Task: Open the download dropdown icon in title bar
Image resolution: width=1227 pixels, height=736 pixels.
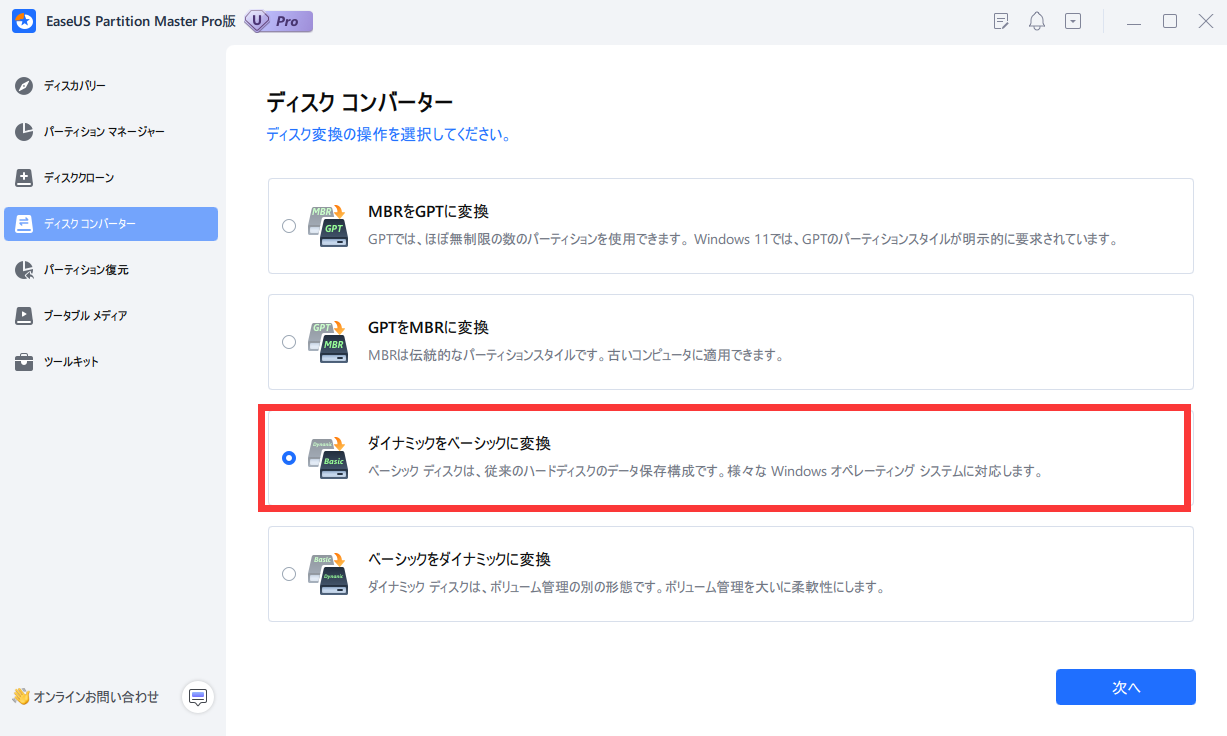Action: pos(1072,21)
